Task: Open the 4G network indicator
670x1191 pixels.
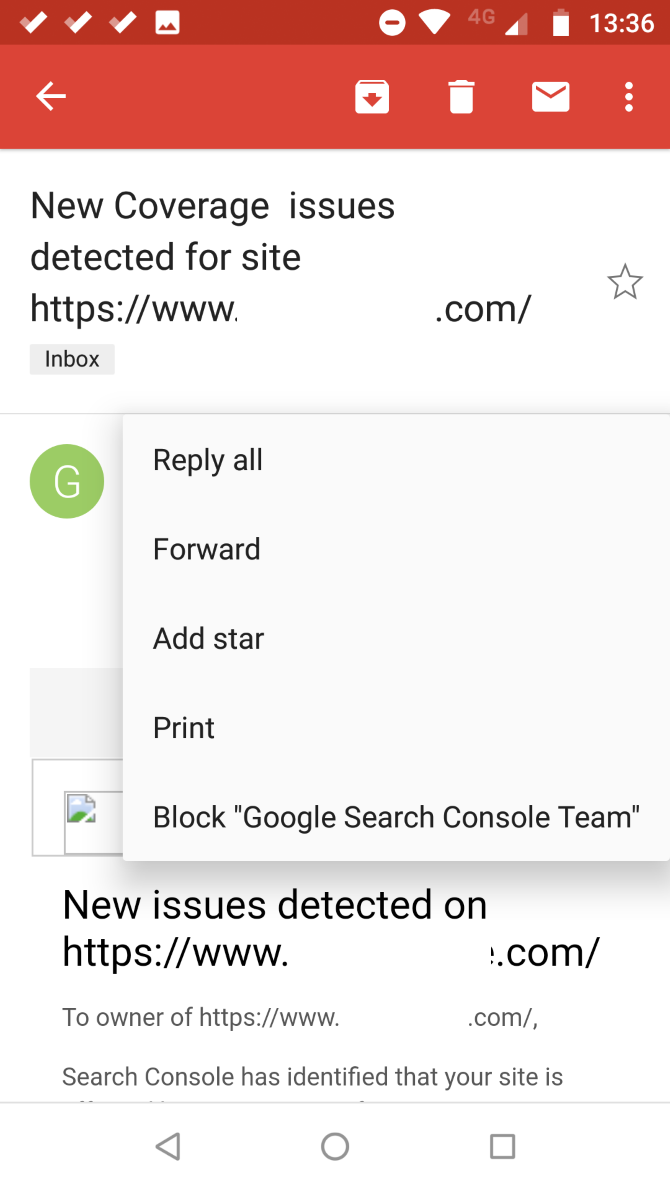Action: [x=478, y=18]
